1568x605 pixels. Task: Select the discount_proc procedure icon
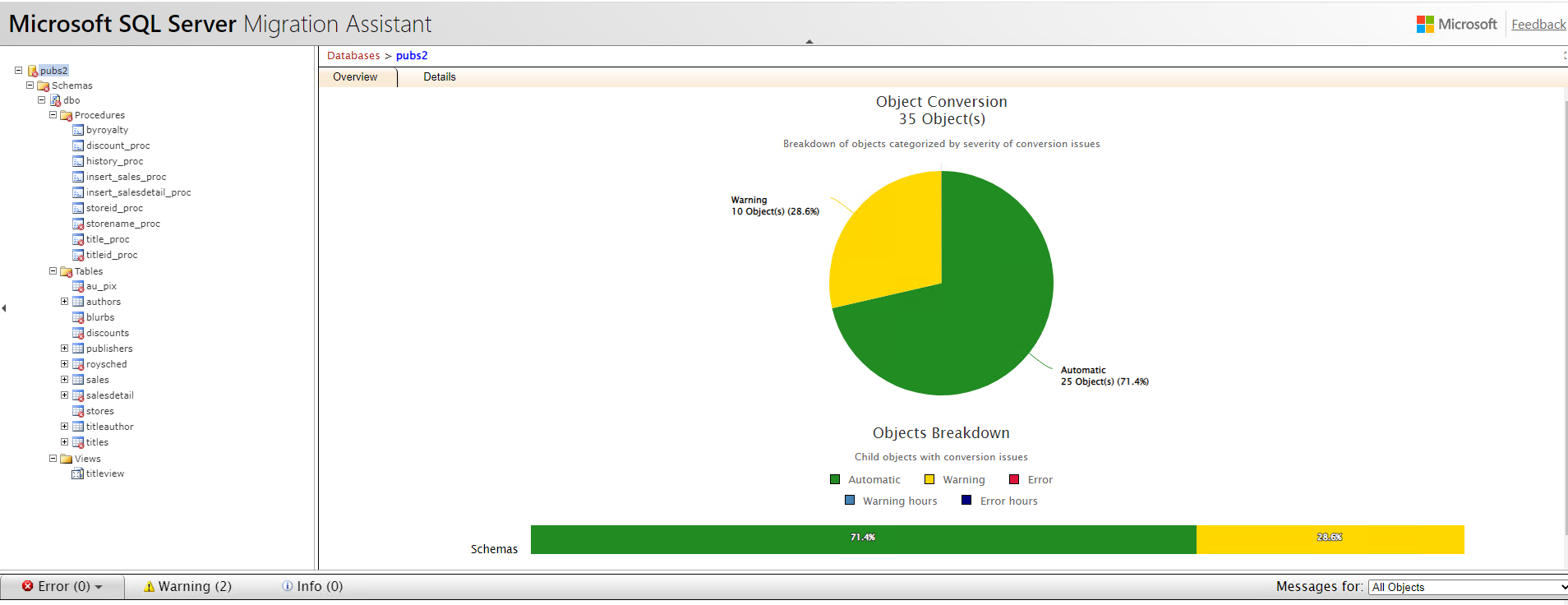click(78, 145)
